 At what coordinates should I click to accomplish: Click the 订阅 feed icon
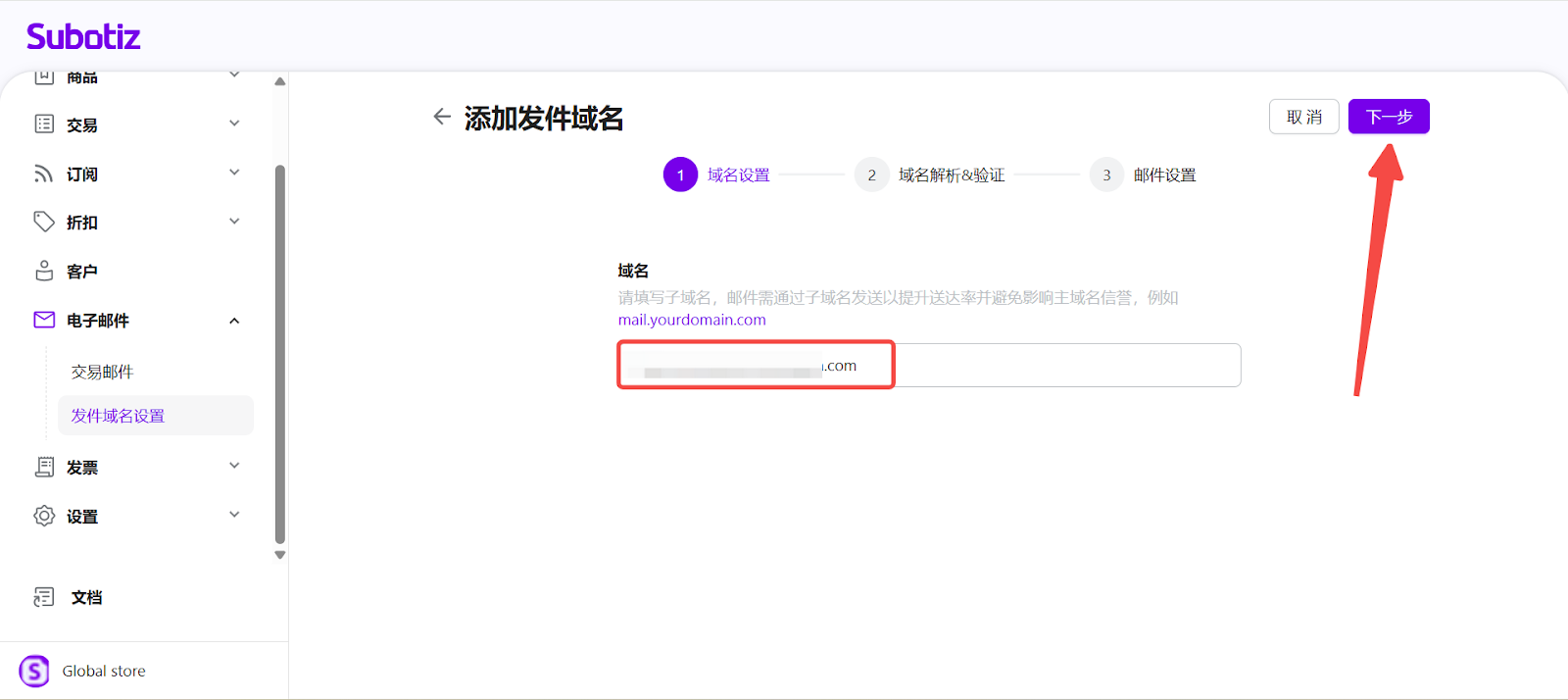[44, 174]
